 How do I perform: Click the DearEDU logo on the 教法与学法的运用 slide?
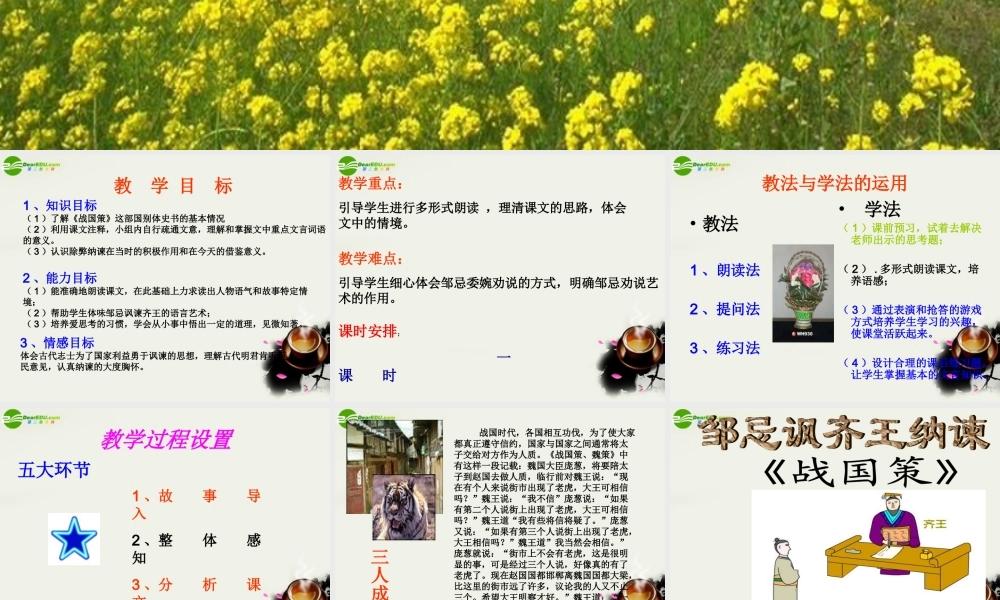(x=702, y=166)
